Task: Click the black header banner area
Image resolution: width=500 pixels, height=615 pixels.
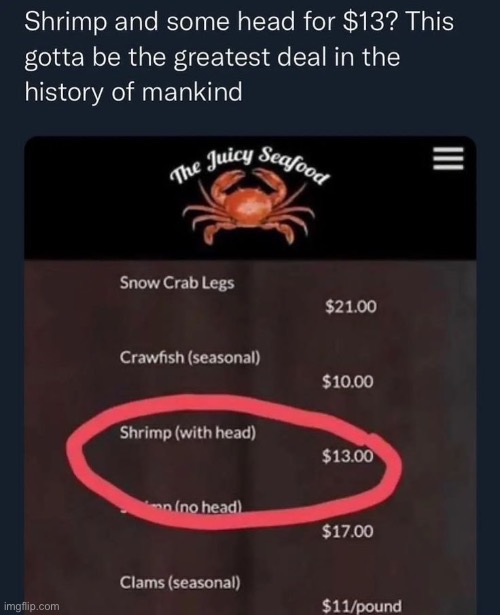Action: tap(250, 197)
